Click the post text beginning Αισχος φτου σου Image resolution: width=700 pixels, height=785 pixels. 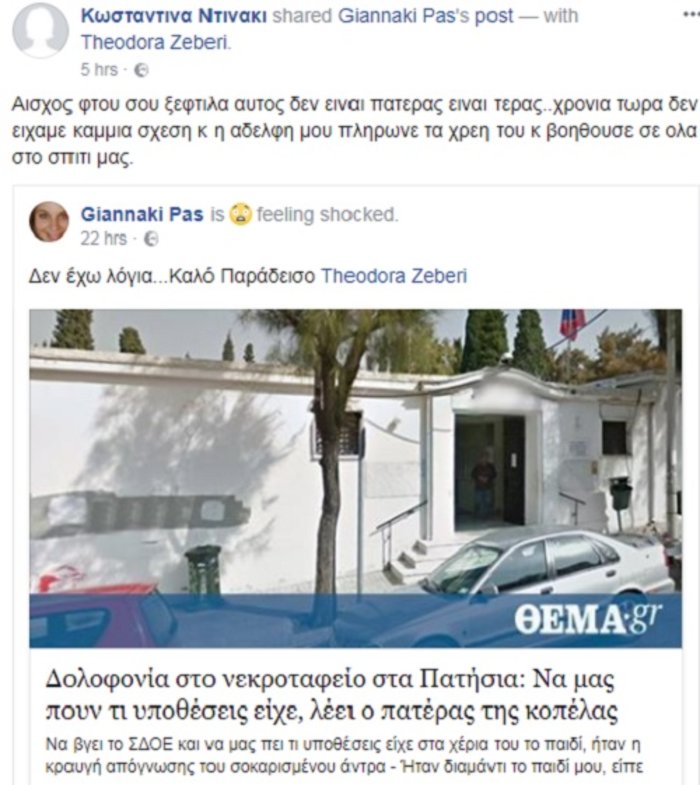coord(354,131)
